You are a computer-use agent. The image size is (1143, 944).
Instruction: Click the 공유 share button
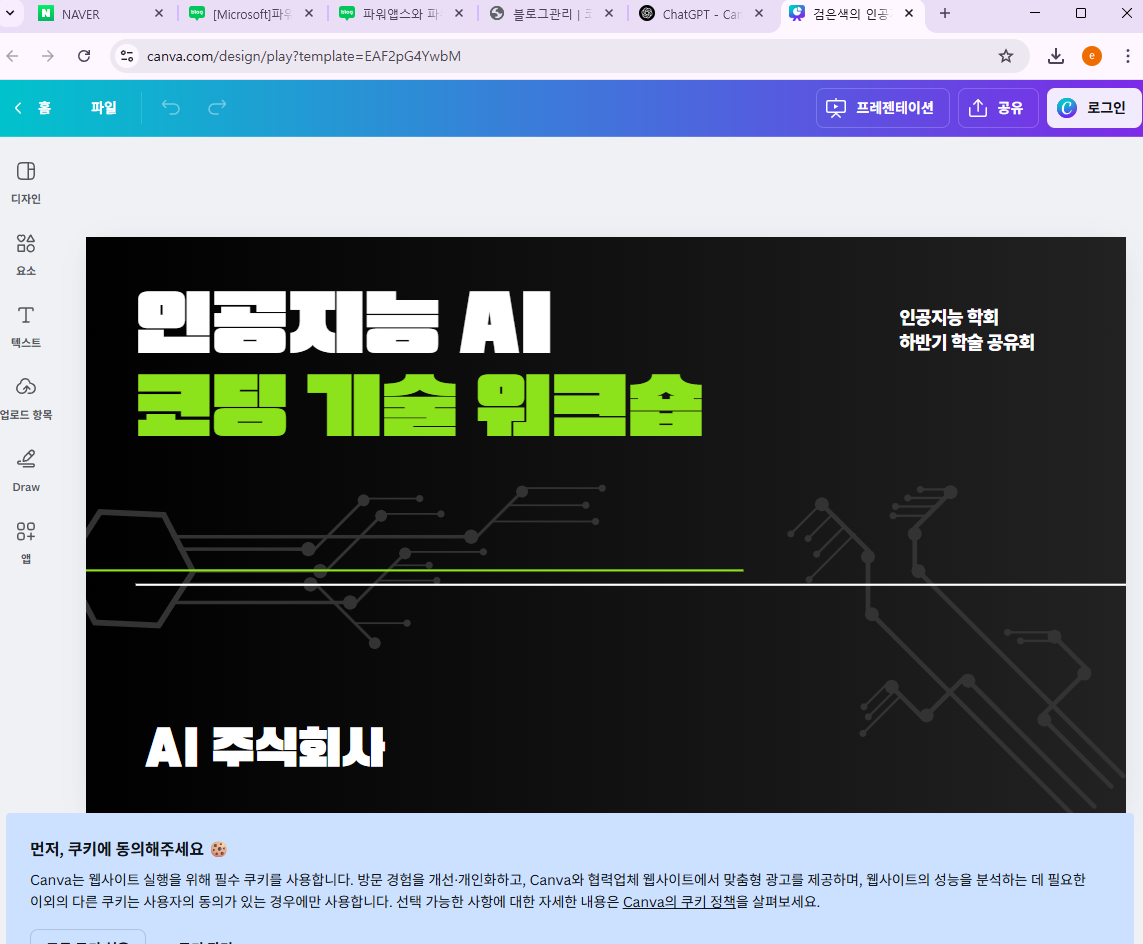(x=997, y=108)
